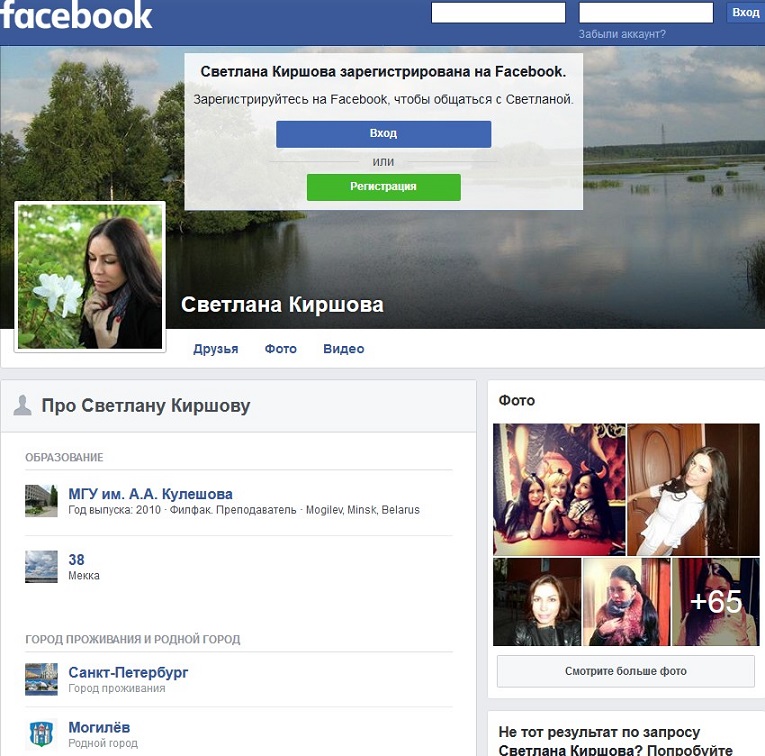The height and width of the screenshot is (756, 765).
Task: Open the Фото tab
Action: [x=281, y=349]
